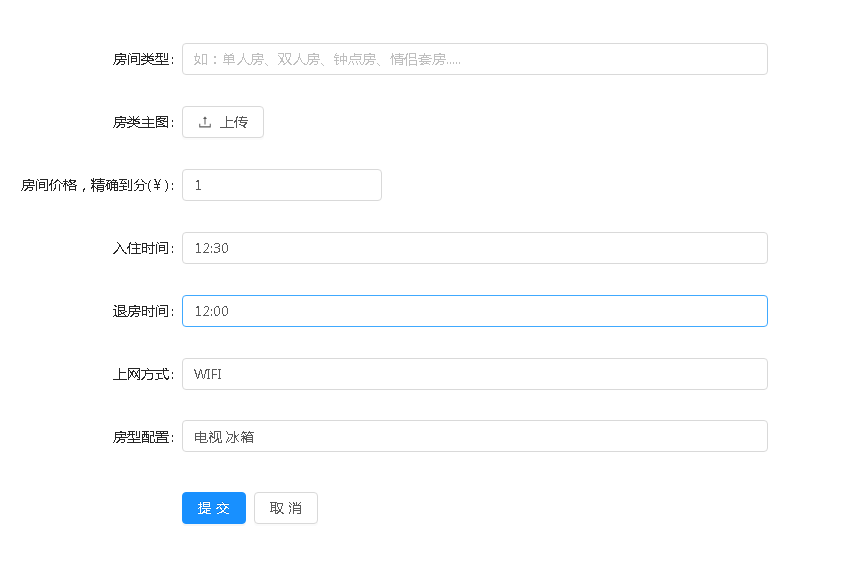
Task: Click the placeholder text 如：单人房、双人房
Action: click(x=257, y=59)
